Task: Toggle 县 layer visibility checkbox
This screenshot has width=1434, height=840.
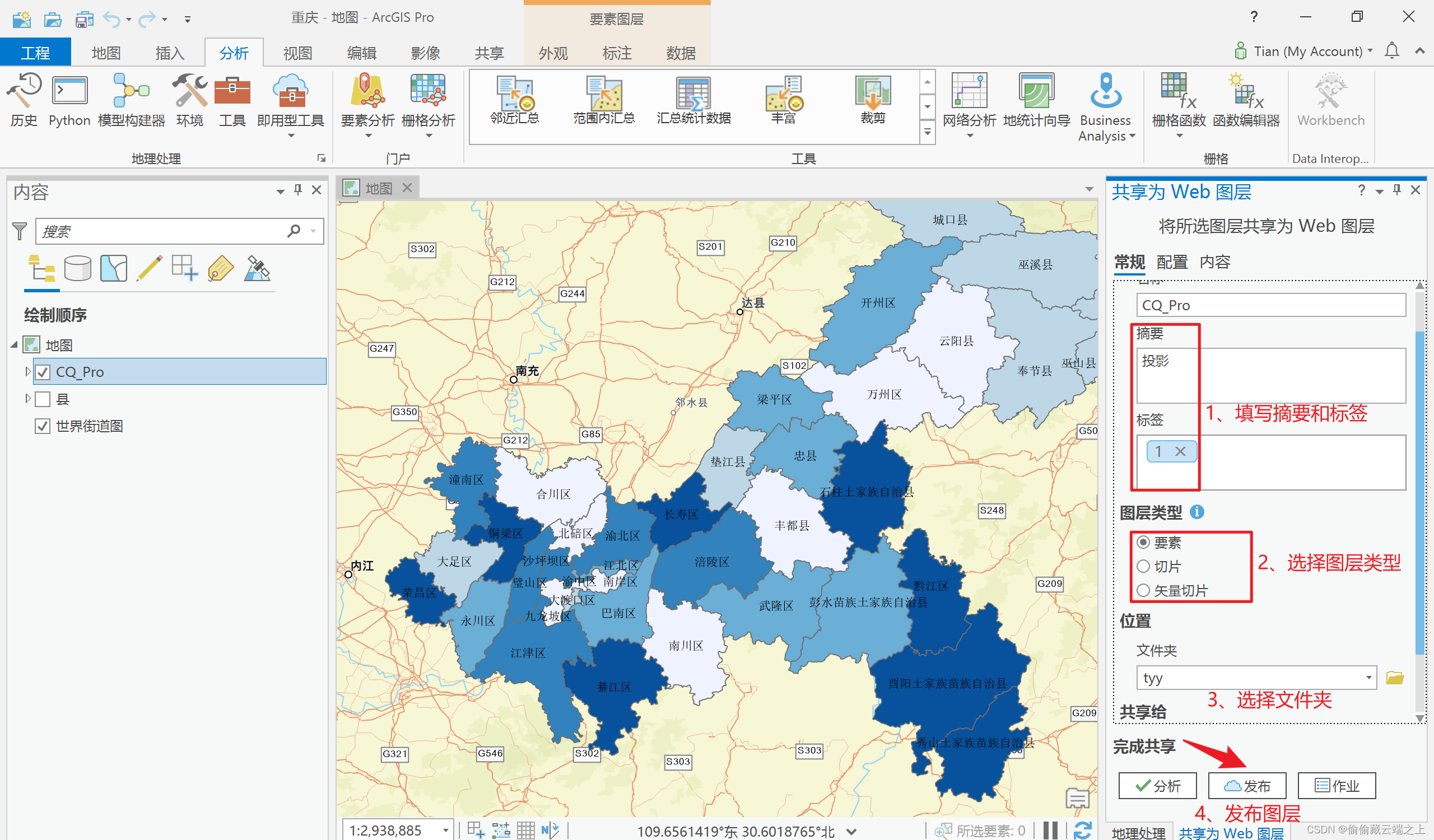Action: pos(43,399)
